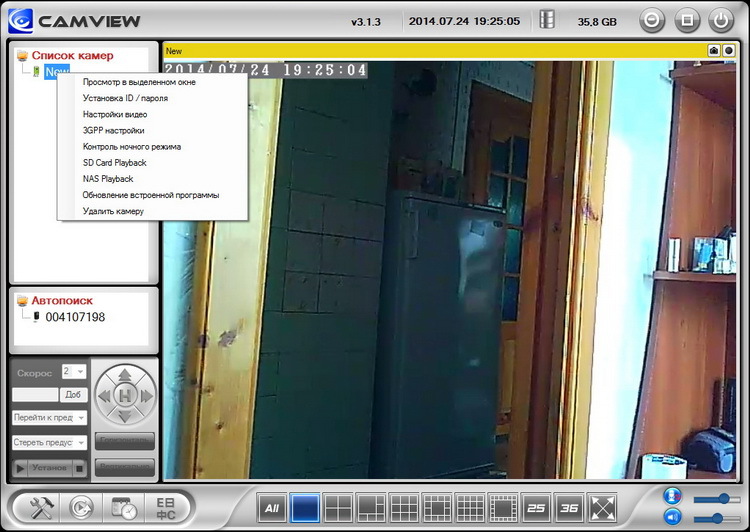The height and width of the screenshot is (532, 750).
Task: Mute the speaker icon
Action: [x=672, y=518]
